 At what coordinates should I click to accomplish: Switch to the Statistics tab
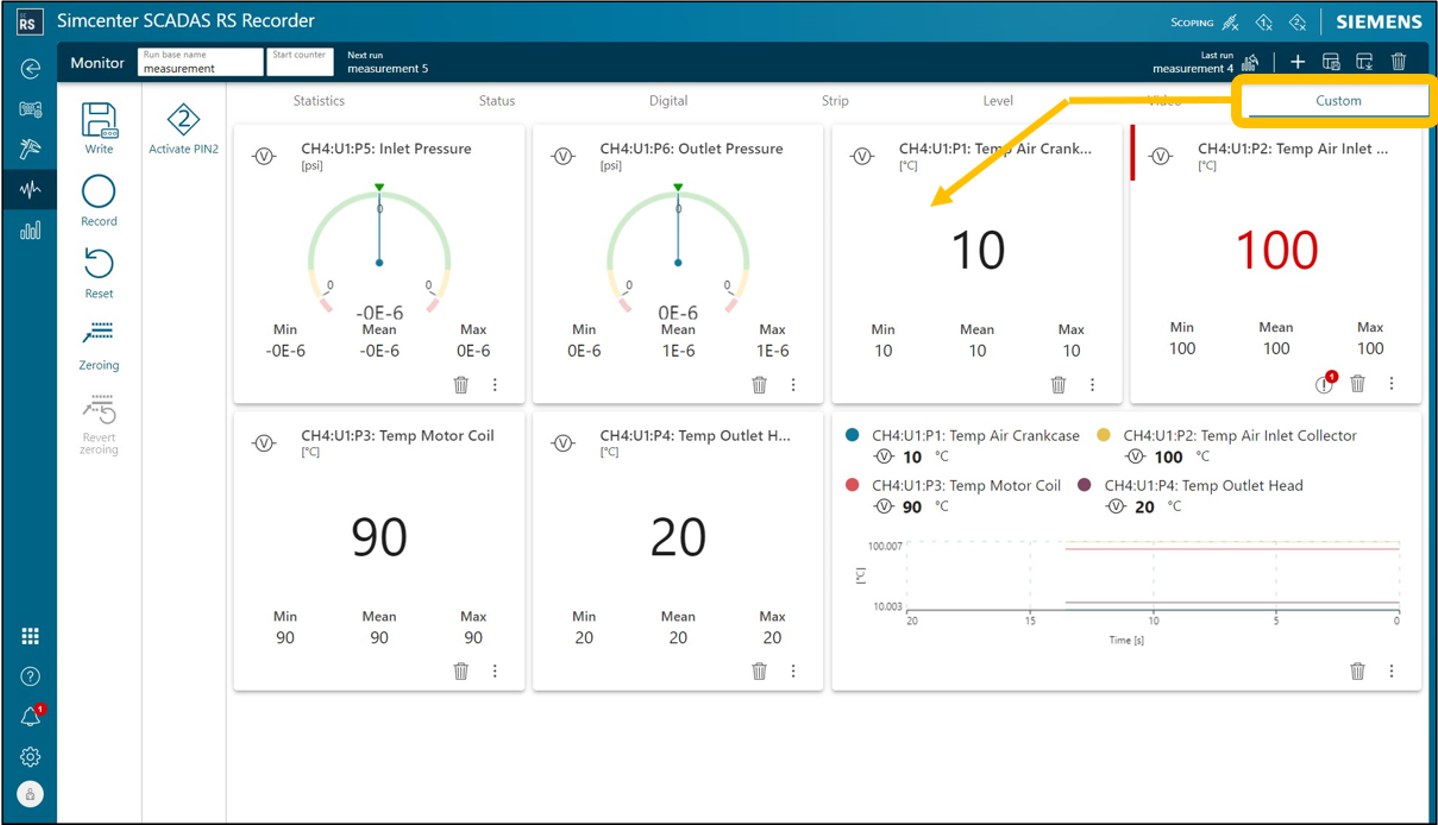tap(319, 101)
